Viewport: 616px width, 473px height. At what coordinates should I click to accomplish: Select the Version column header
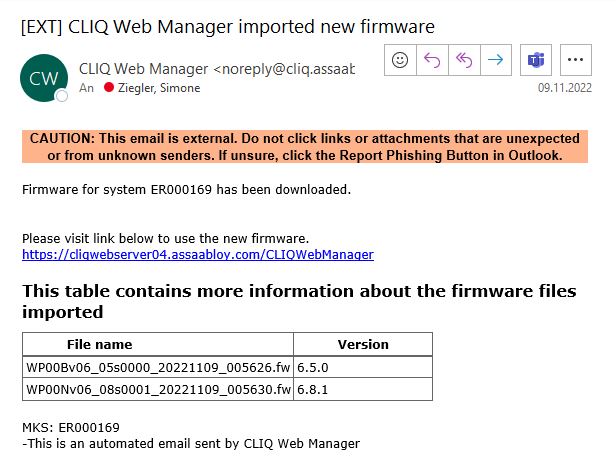[x=363, y=345]
